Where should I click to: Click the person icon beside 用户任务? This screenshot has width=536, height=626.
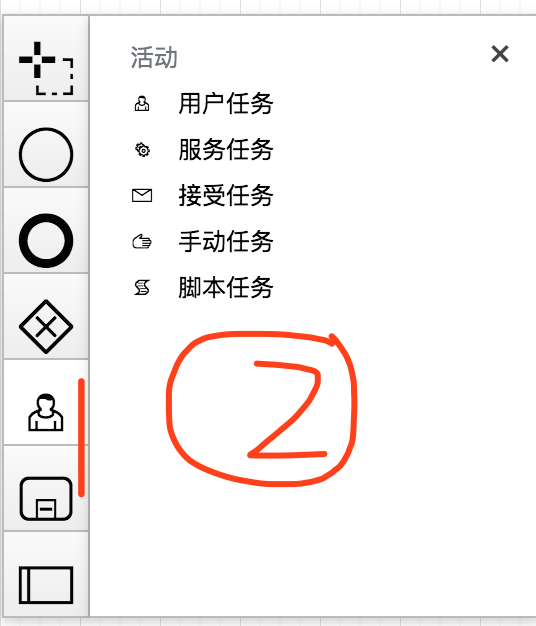pos(142,104)
